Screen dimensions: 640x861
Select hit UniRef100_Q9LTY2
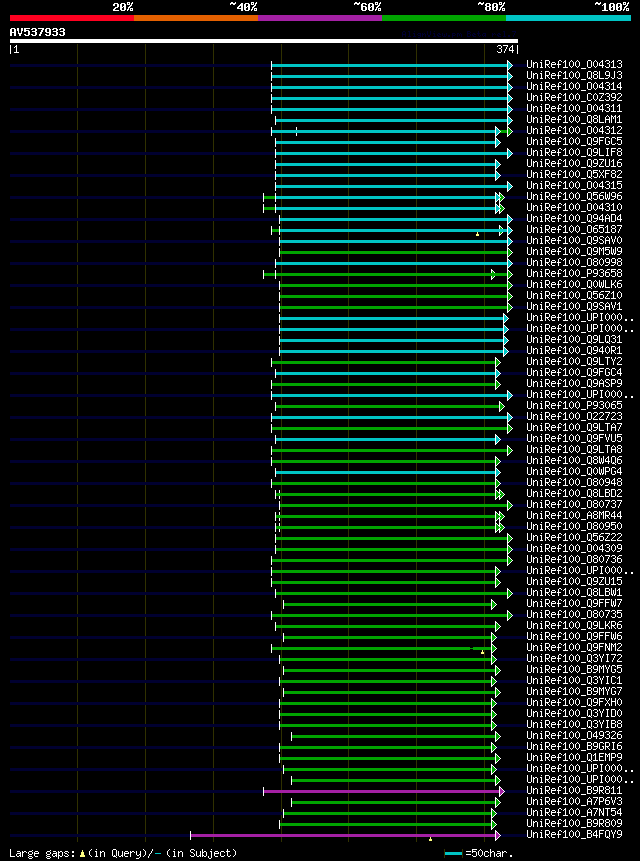point(574,361)
